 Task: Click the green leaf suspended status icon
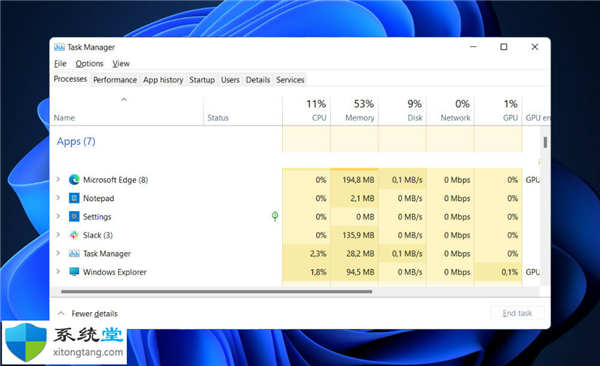(275, 216)
